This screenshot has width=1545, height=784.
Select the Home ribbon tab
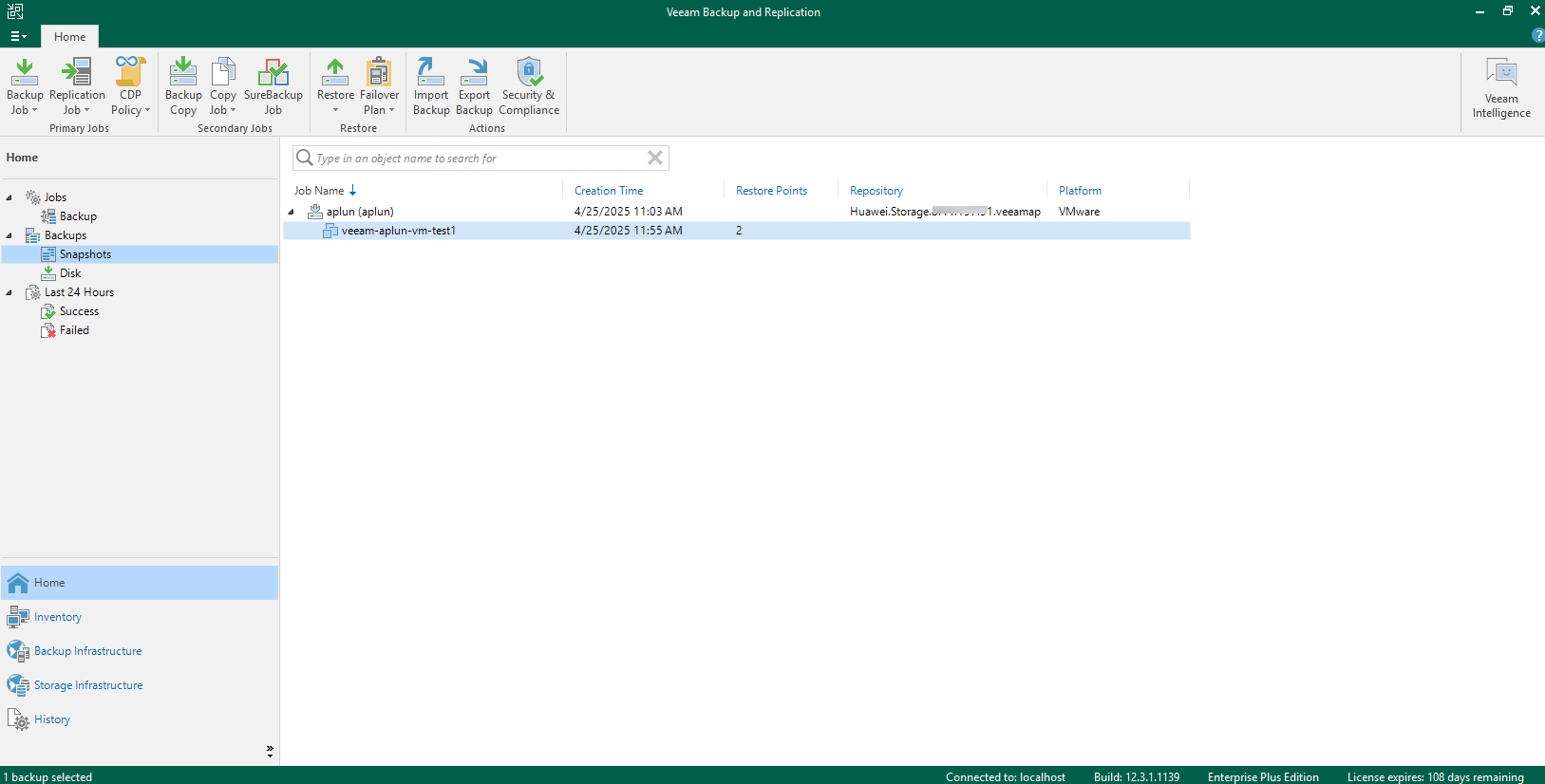click(69, 36)
